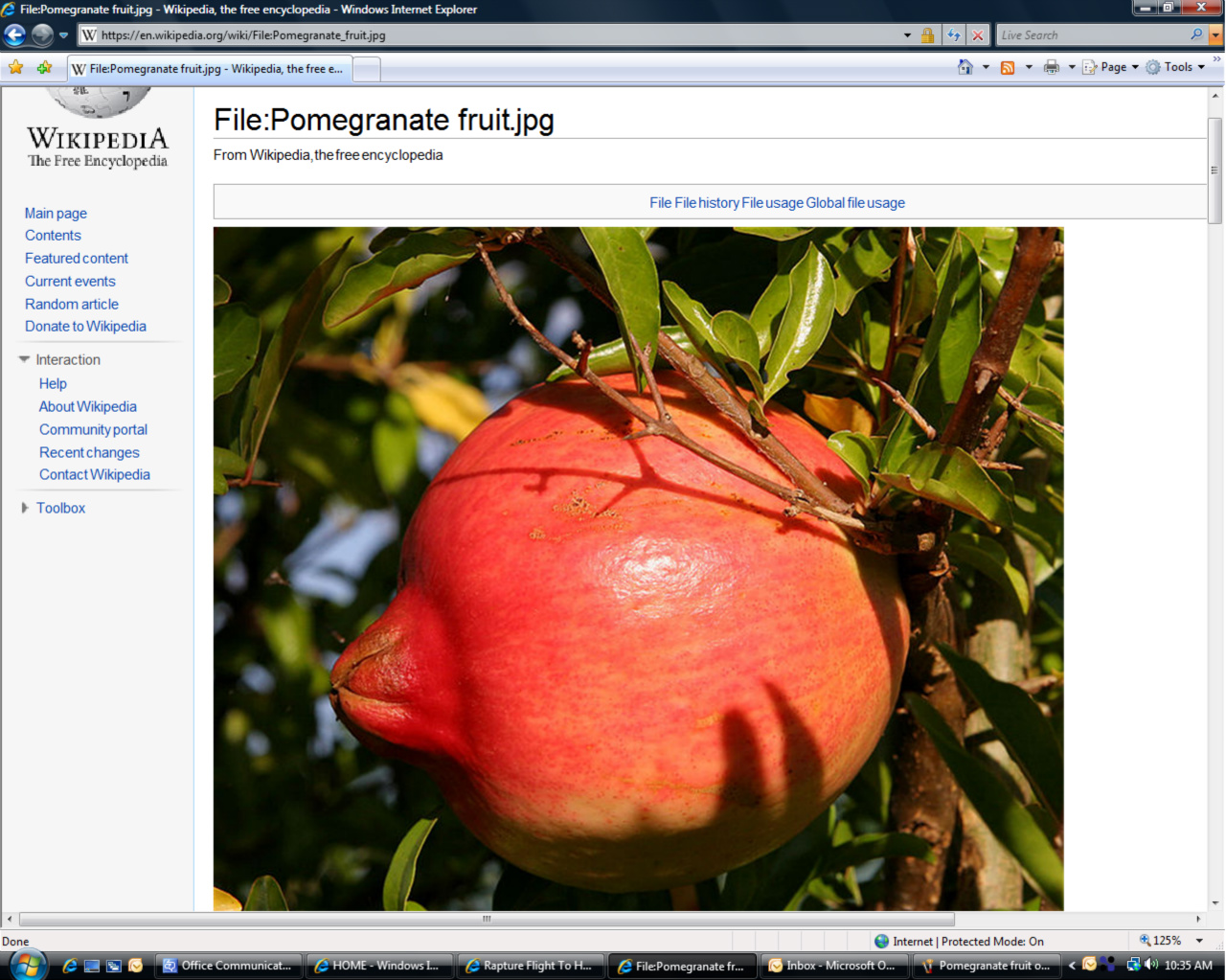Open the Contact Wikipedia link
The image size is (1226, 980).
click(94, 475)
